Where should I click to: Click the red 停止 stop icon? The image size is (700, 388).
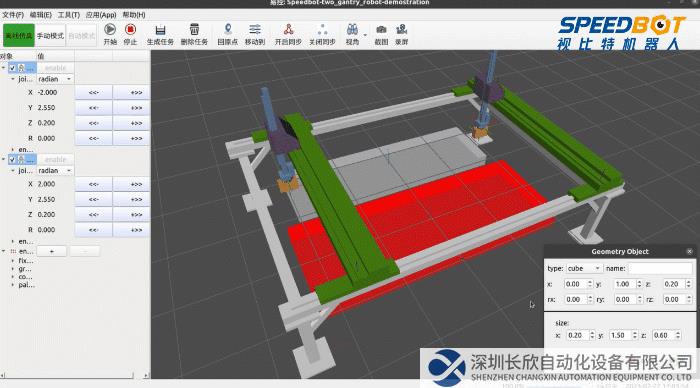pyautogui.click(x=130, y=29)
